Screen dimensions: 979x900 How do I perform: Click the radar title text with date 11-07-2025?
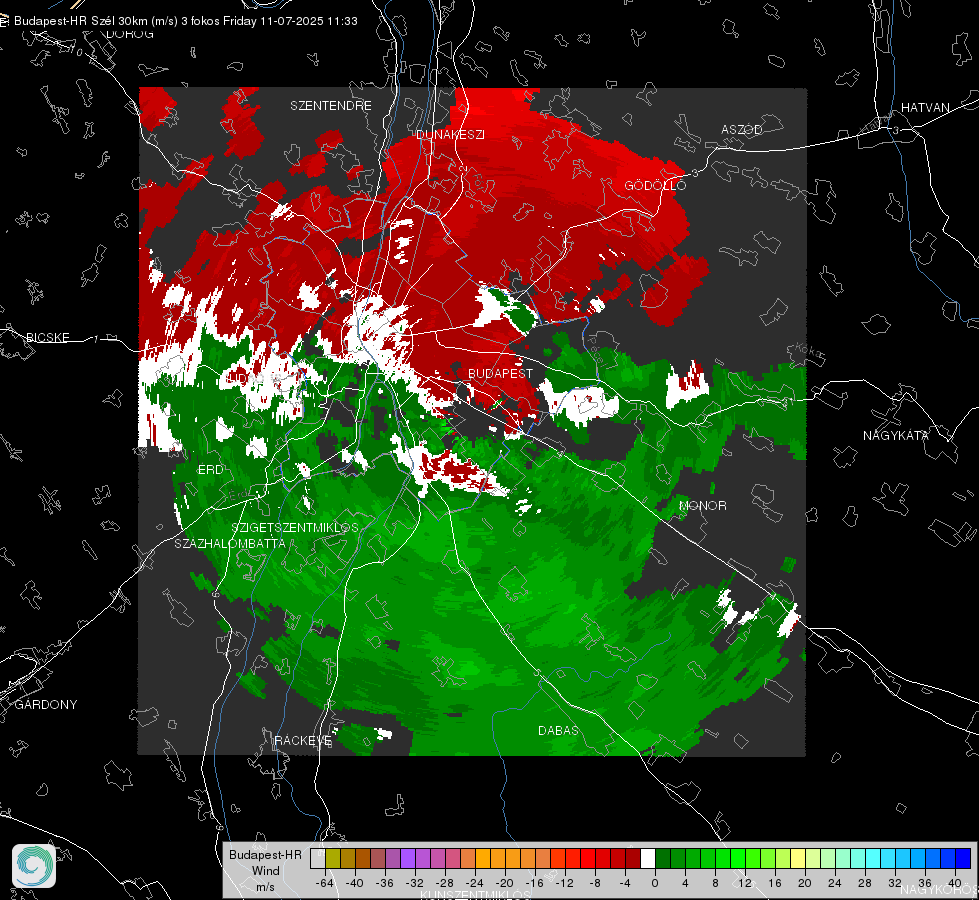coord(186,21)
